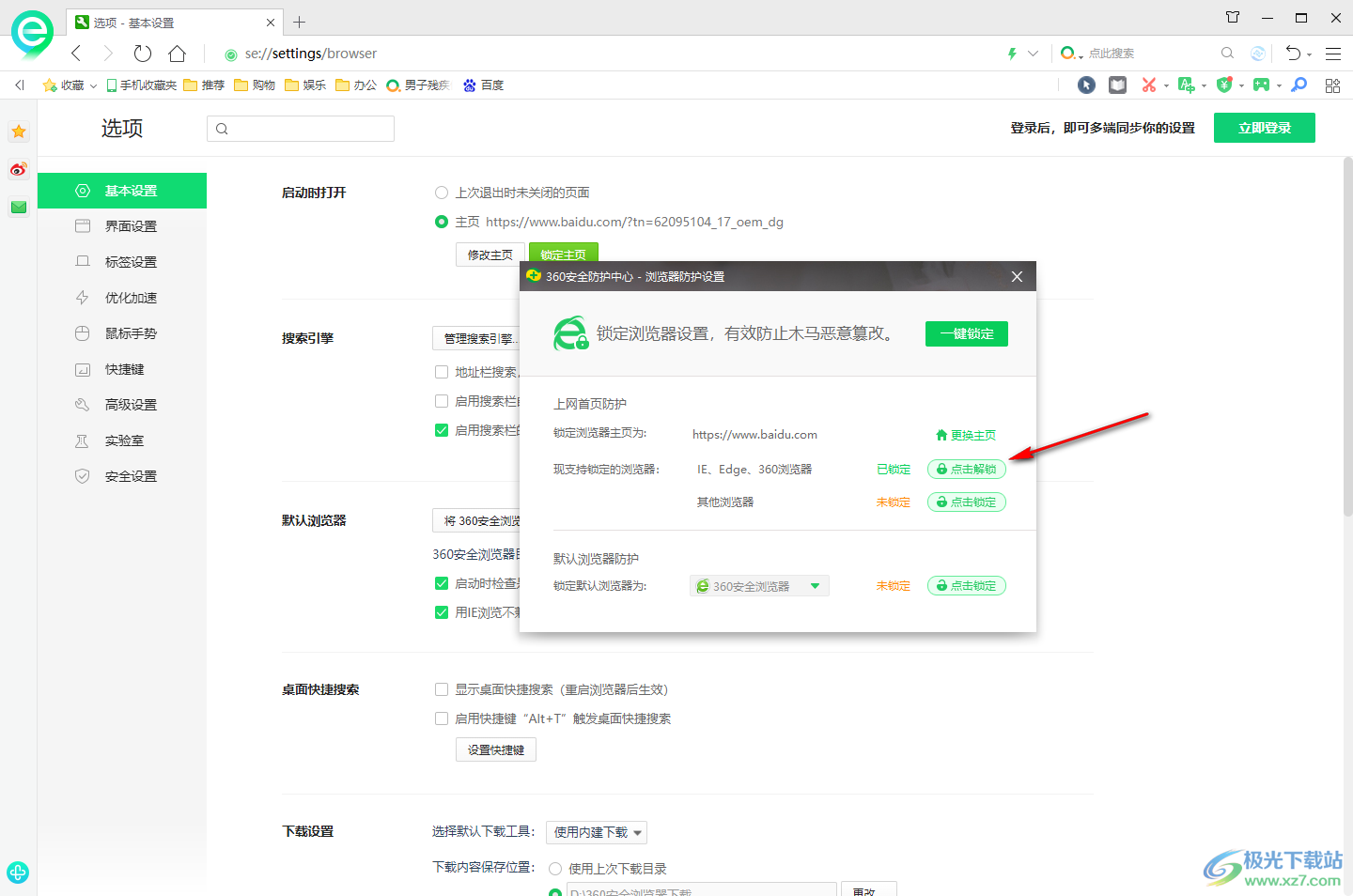Image resolution: width=1353 pixels, height=896 pixels.
Task: Close the 360安全防护中心 dialog
Action: tap(1017, 276)
